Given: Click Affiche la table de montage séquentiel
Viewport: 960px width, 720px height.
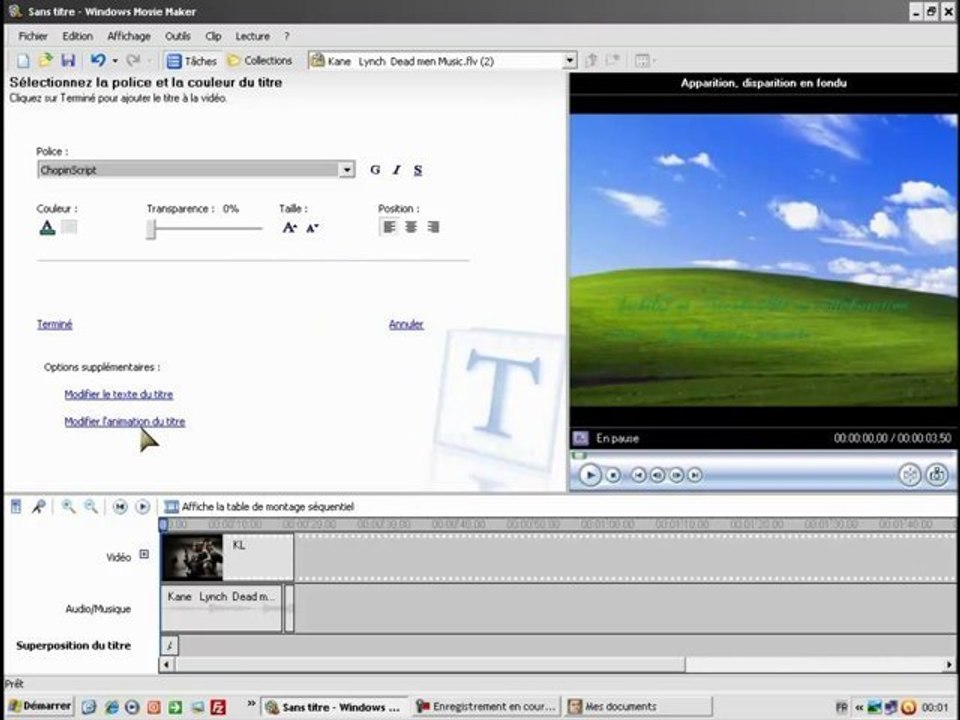Looking at the screenshot, I should [x=260, y=506].
